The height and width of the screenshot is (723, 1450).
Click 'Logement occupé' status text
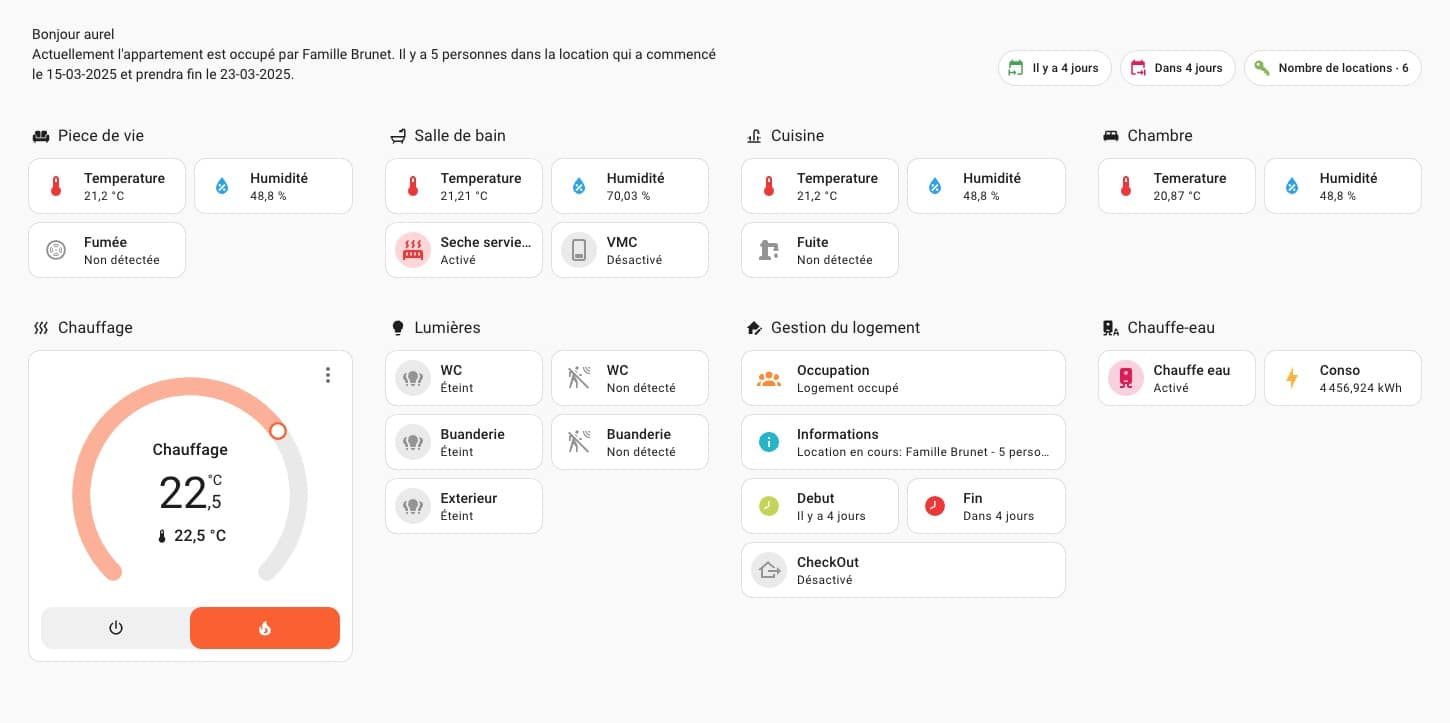coord(847,388)
